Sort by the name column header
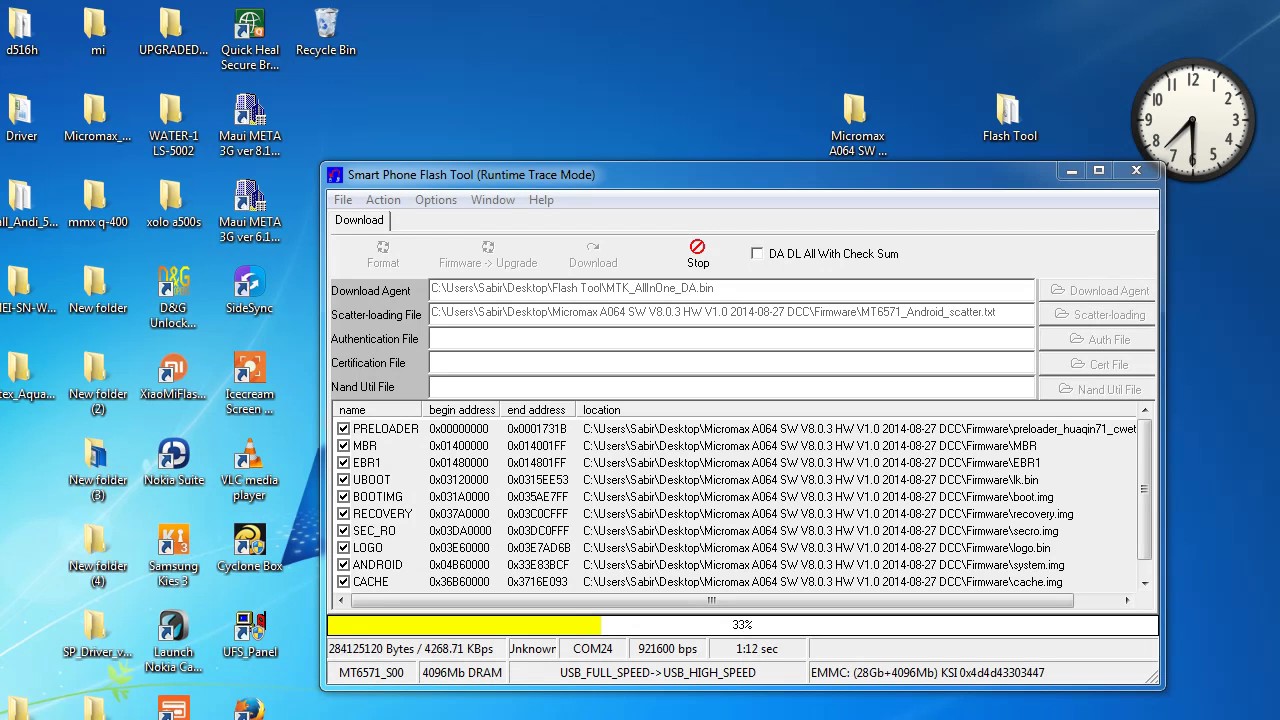The image size is (1280, 720). coord(377,410)
